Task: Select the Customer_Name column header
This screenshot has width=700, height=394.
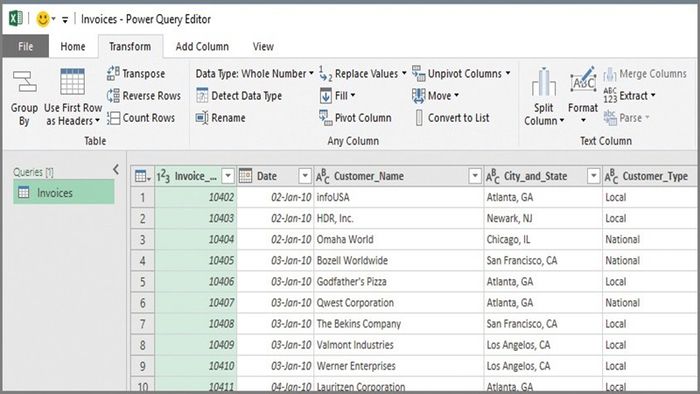Action: click(399, 176)
